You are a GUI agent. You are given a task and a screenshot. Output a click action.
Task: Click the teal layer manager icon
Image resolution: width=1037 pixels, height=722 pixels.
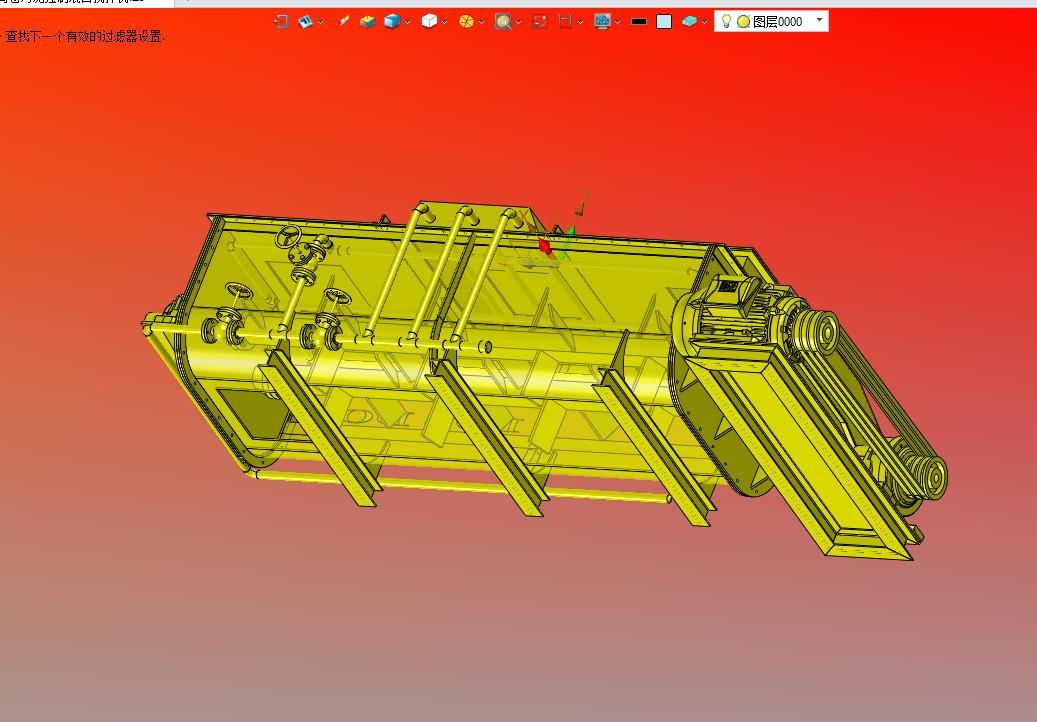[x=689, y=22]
